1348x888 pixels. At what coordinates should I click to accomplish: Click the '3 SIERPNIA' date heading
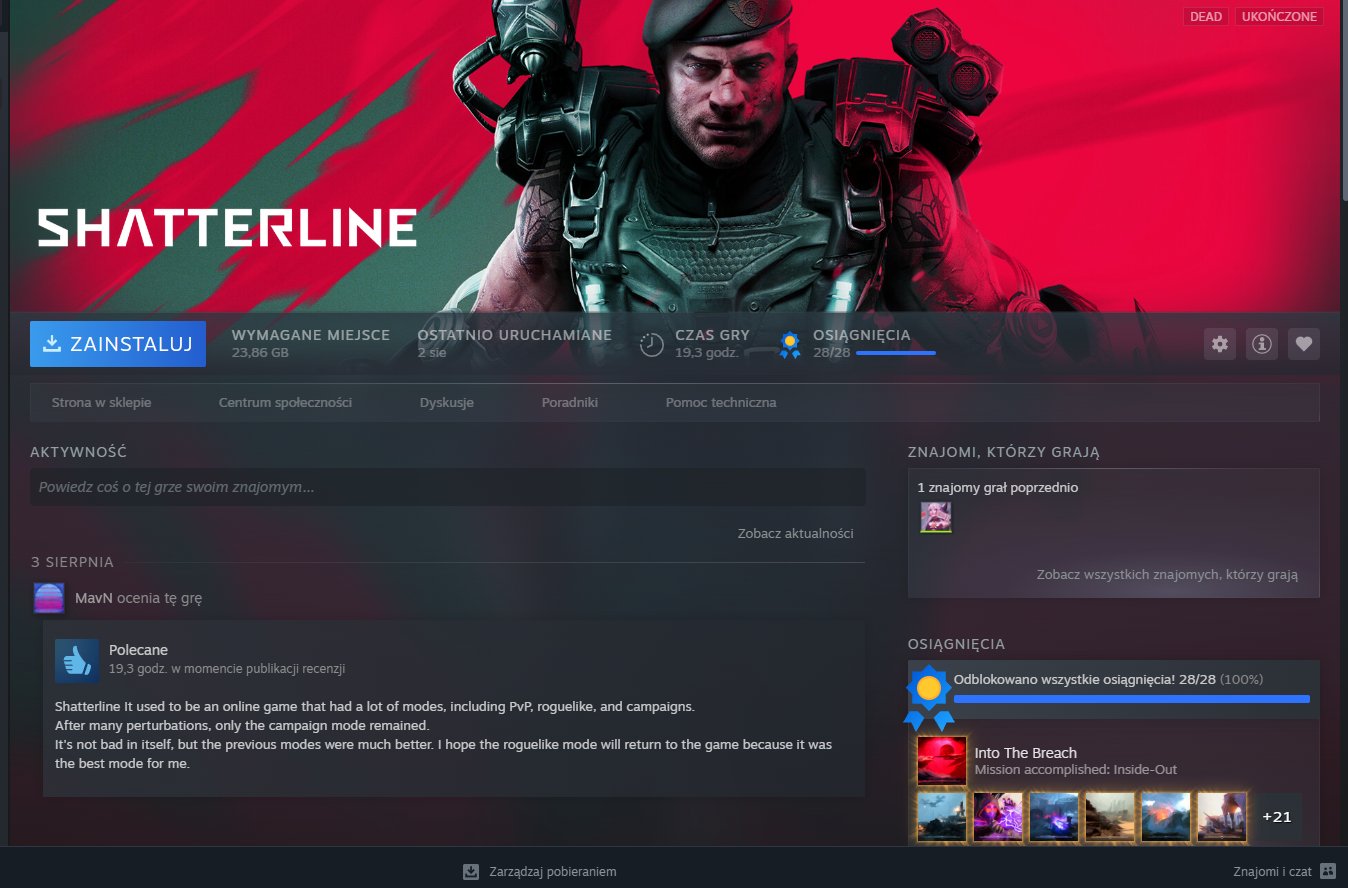[x=72, y=562]
